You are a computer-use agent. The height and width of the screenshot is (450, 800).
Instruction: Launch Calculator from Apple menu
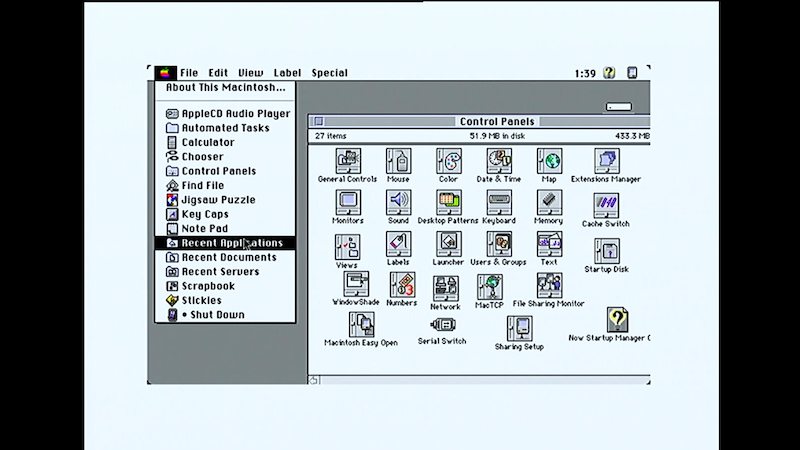pyautogui.click(x=225, y=142)
